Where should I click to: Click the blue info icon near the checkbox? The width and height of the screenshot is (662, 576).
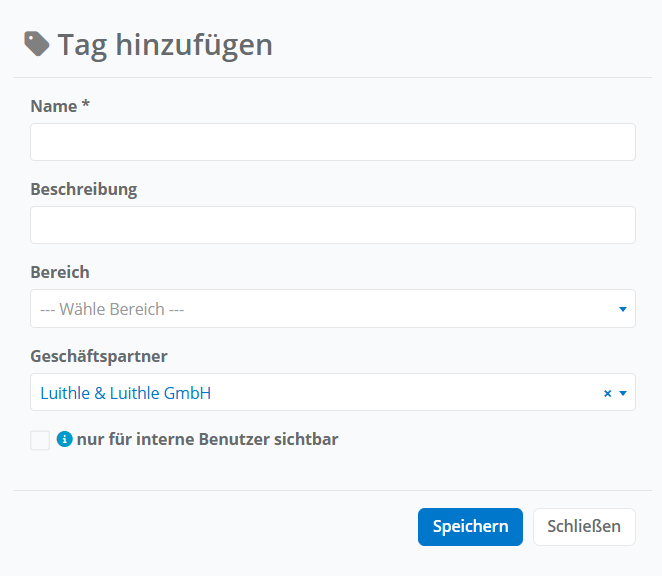65,439
